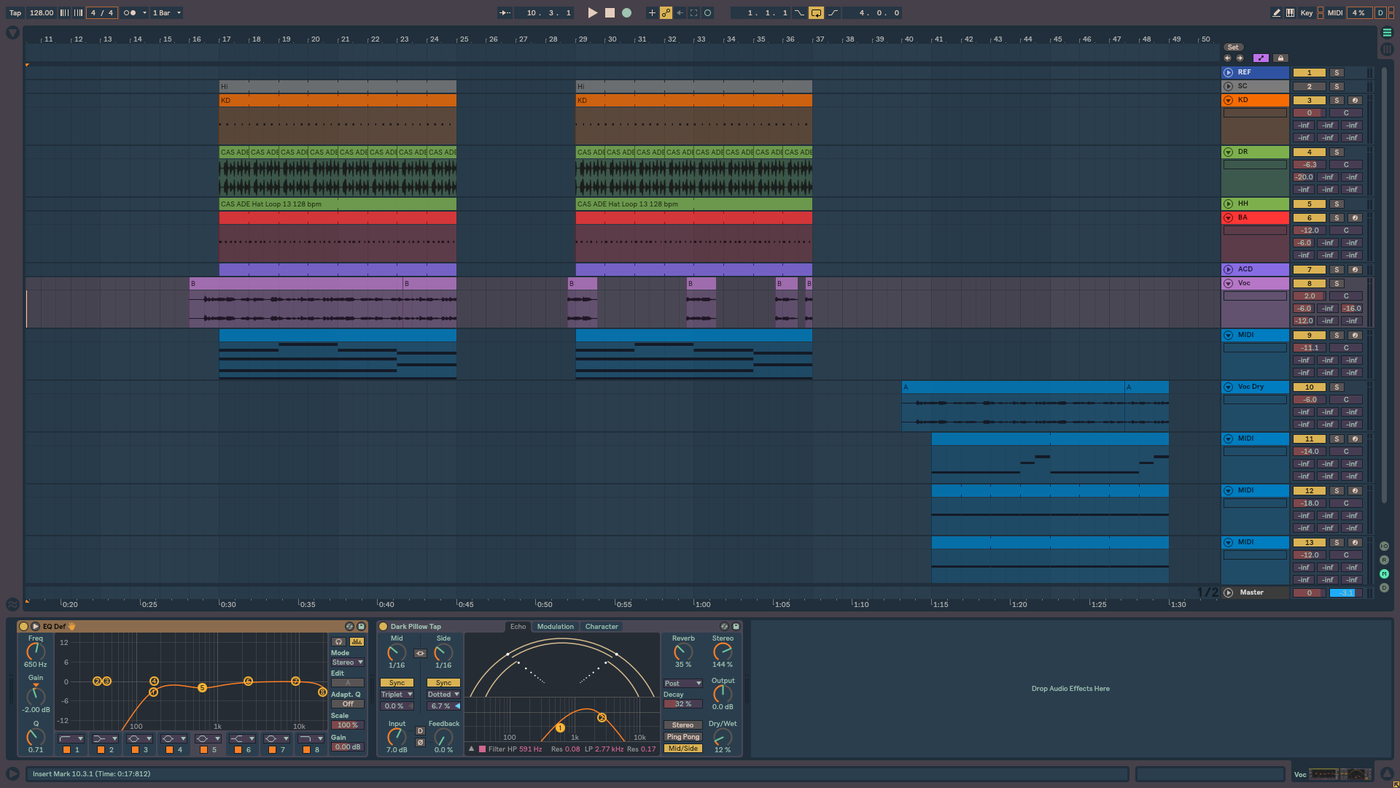This screenshot has width=1400, height=788.
Task: Switch to the Echo tab
Action: coord(518,627)
